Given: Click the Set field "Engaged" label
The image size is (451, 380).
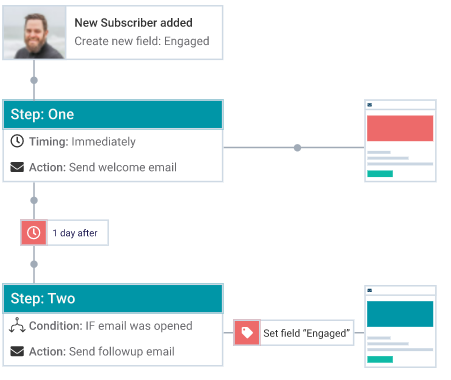Looking at the screenshot, I should [x=307, y=333].
